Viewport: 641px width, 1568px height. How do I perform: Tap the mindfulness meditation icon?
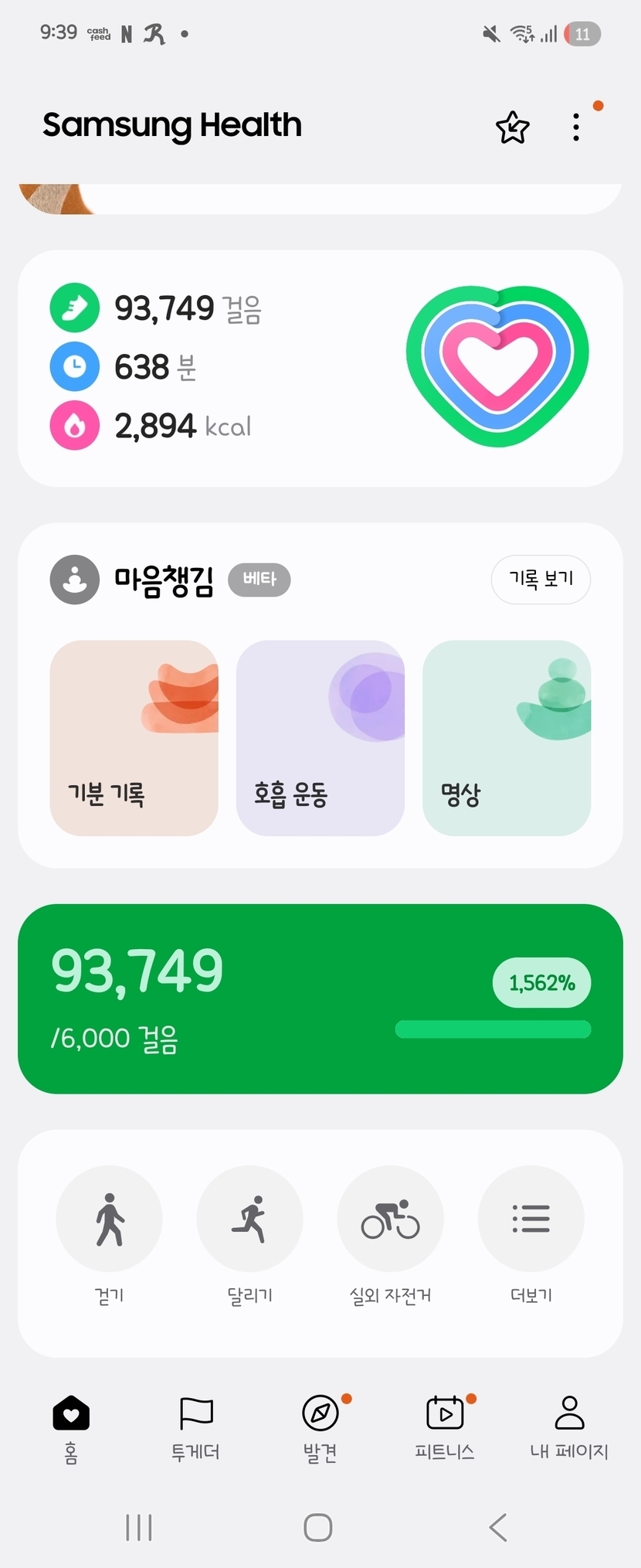point(75,580)
